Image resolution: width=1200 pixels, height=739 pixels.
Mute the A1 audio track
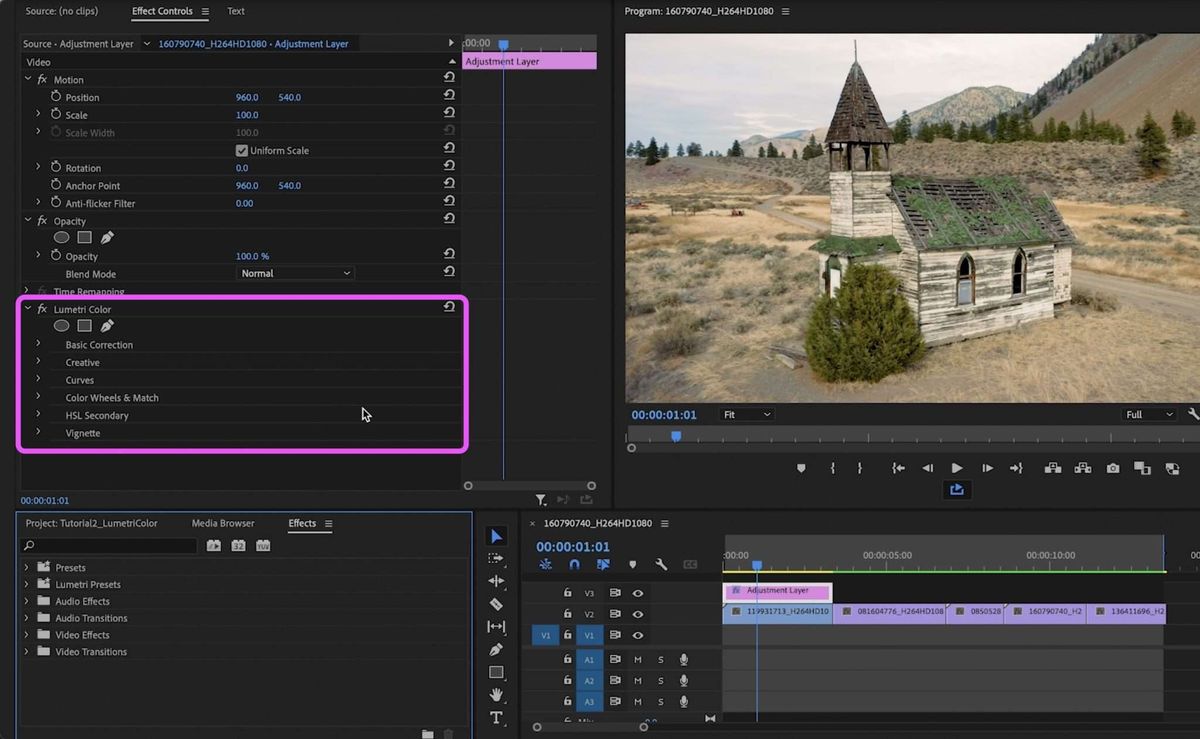coord(637,659)
